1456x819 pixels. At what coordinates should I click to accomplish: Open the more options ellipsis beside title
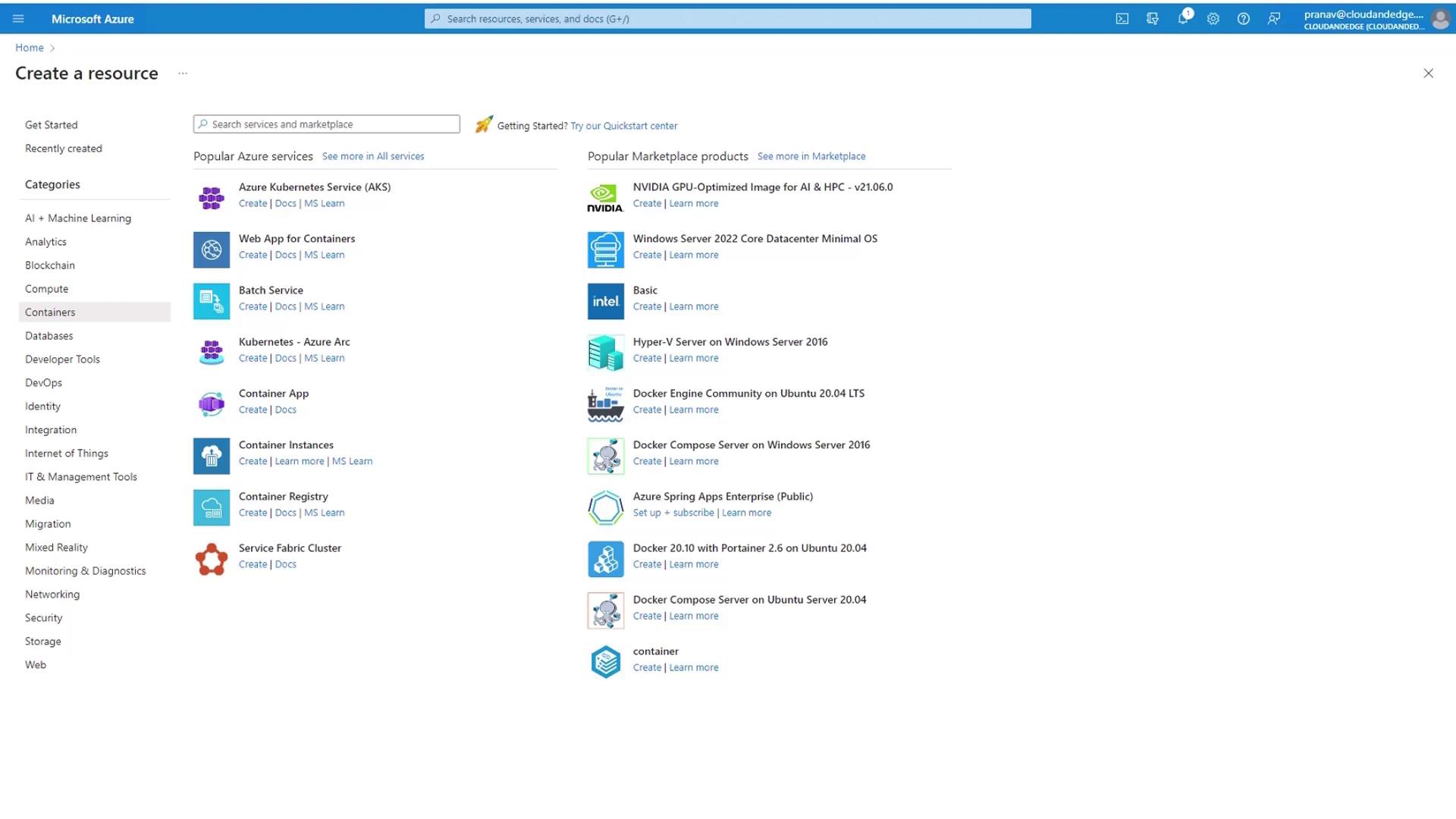183,74
